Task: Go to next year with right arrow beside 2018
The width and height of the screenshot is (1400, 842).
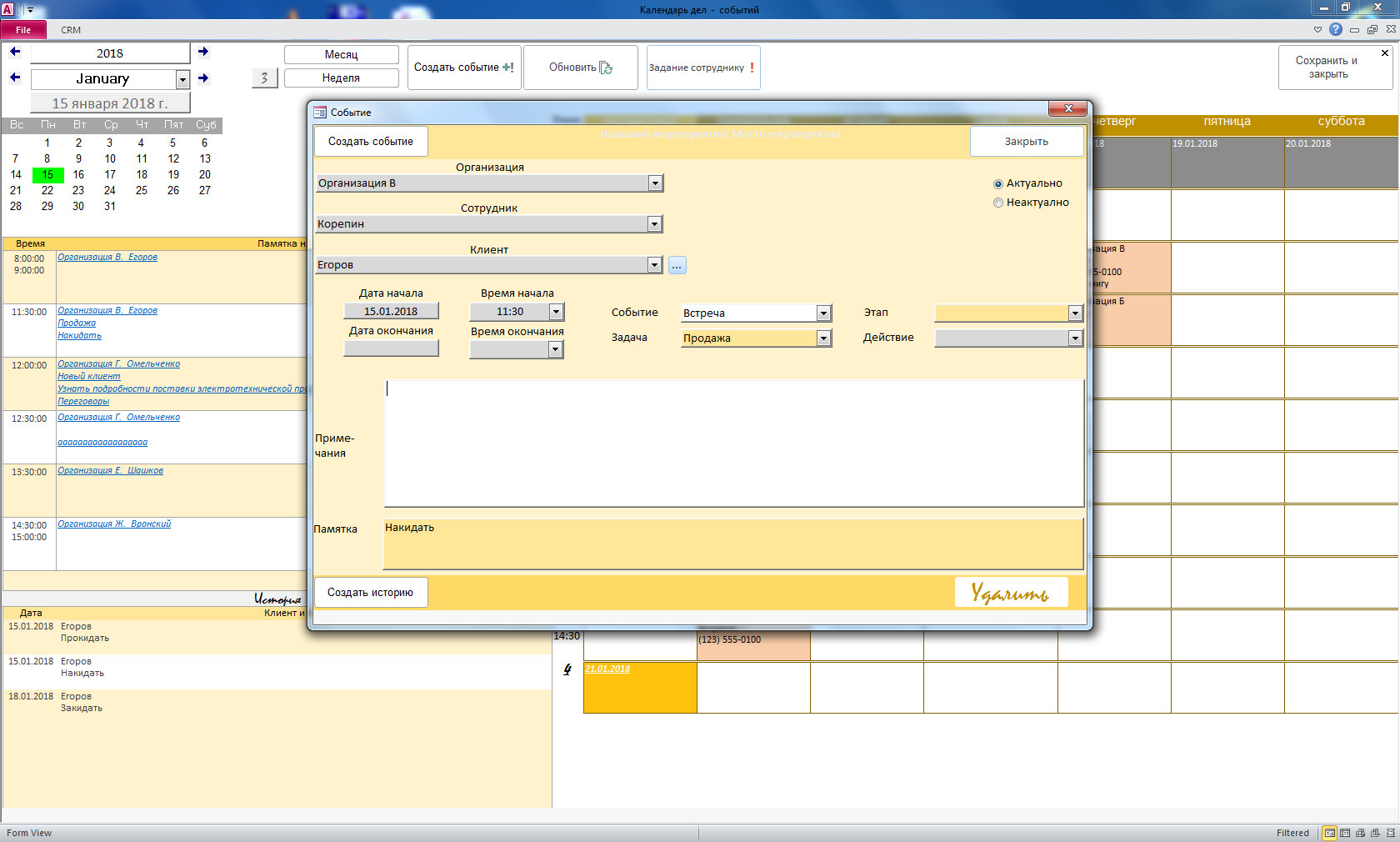Action: pos(203,52)
